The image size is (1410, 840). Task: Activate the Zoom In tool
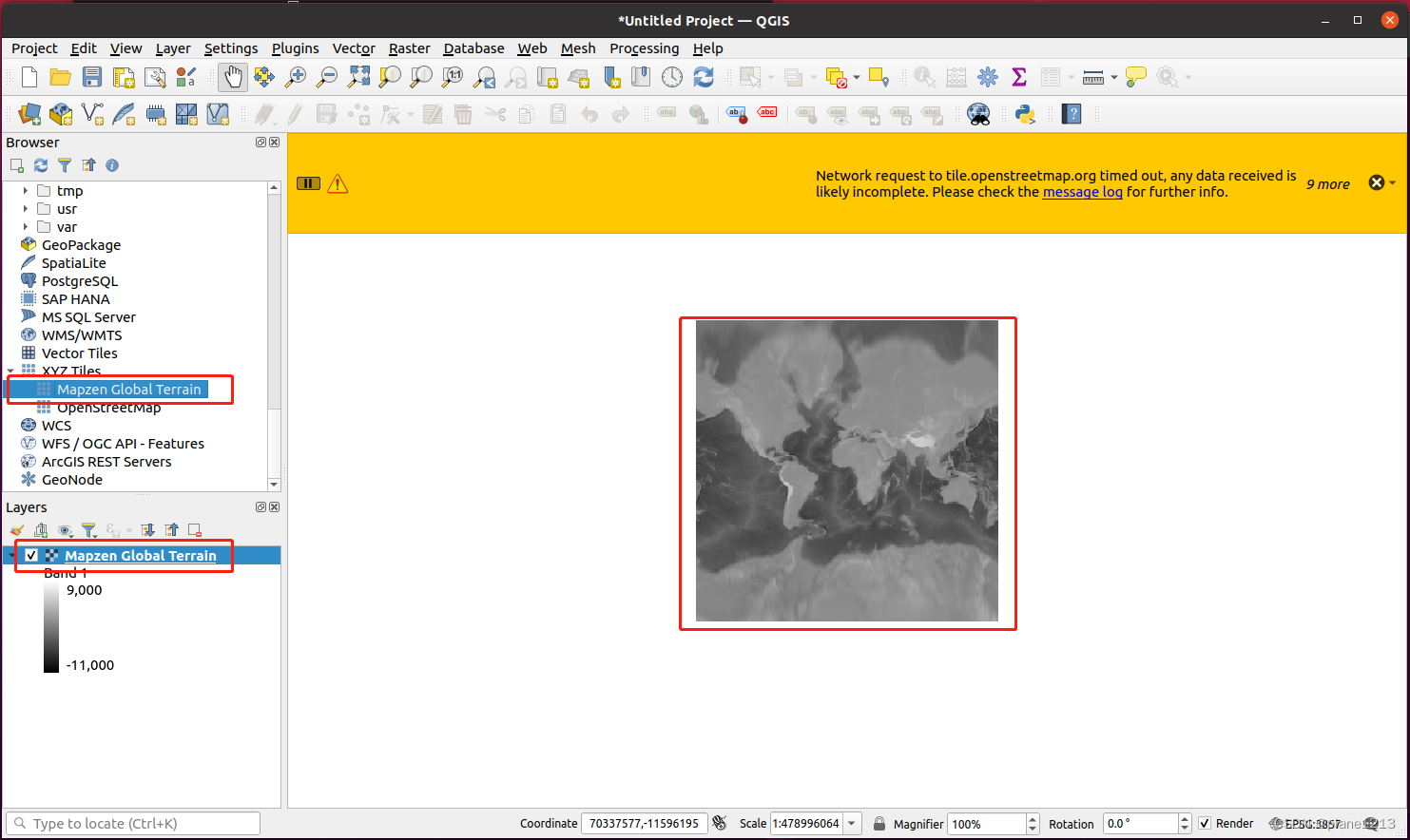pyautogui.click(x=295, y=77)
